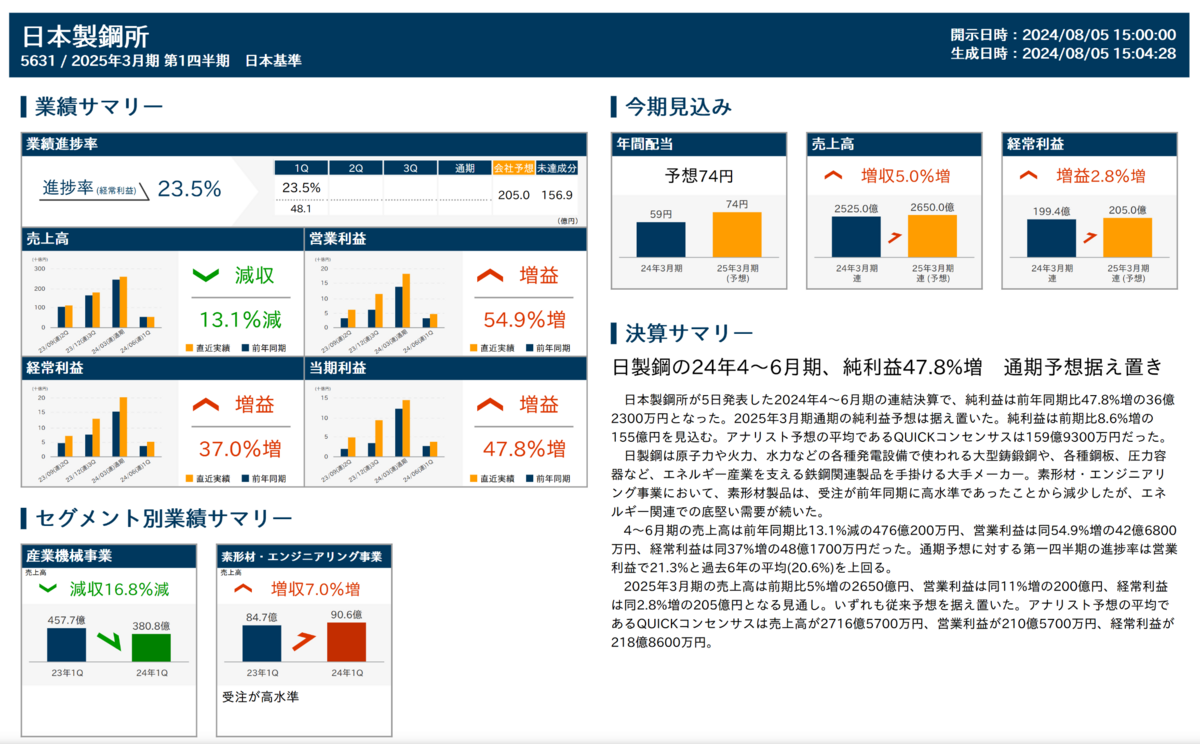Click the 54.9%増 operating profit figure
The image size is (1200, 744).
(x=524, y=319)
